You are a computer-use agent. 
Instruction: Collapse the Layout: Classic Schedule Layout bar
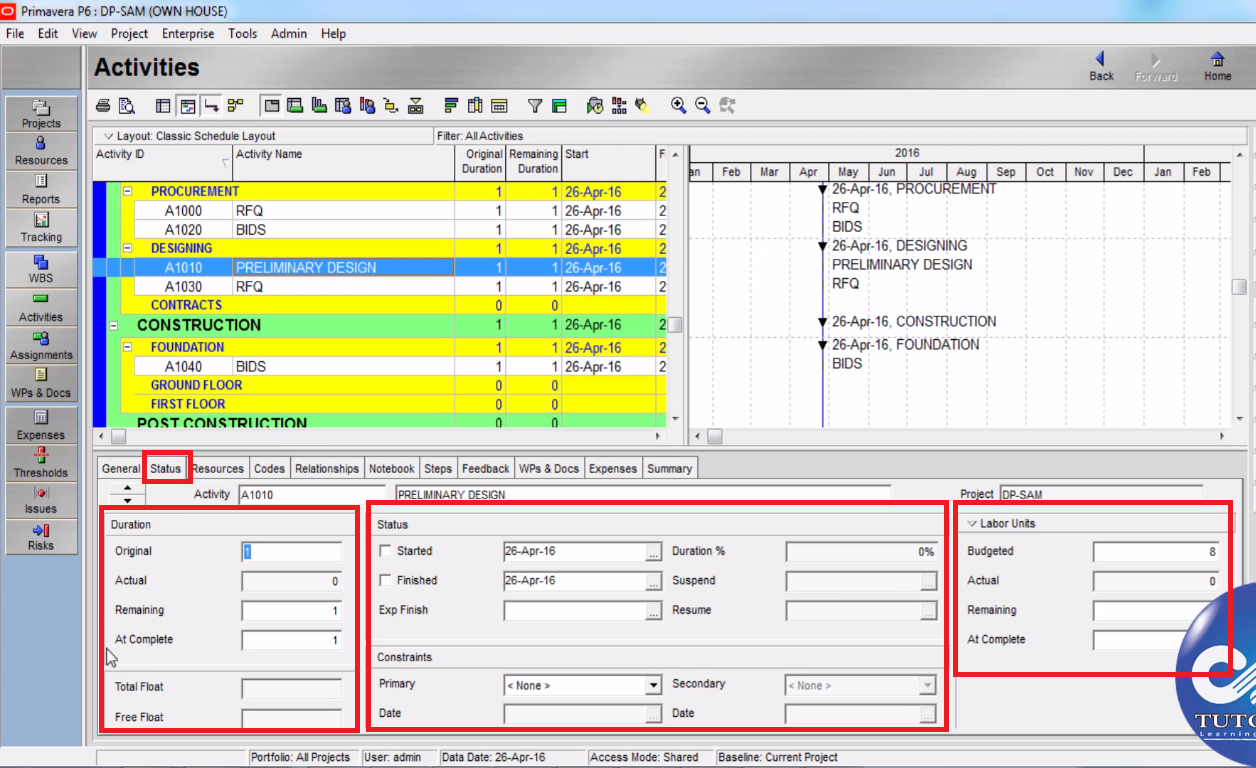pyautogui.click(x=108, y=135)
